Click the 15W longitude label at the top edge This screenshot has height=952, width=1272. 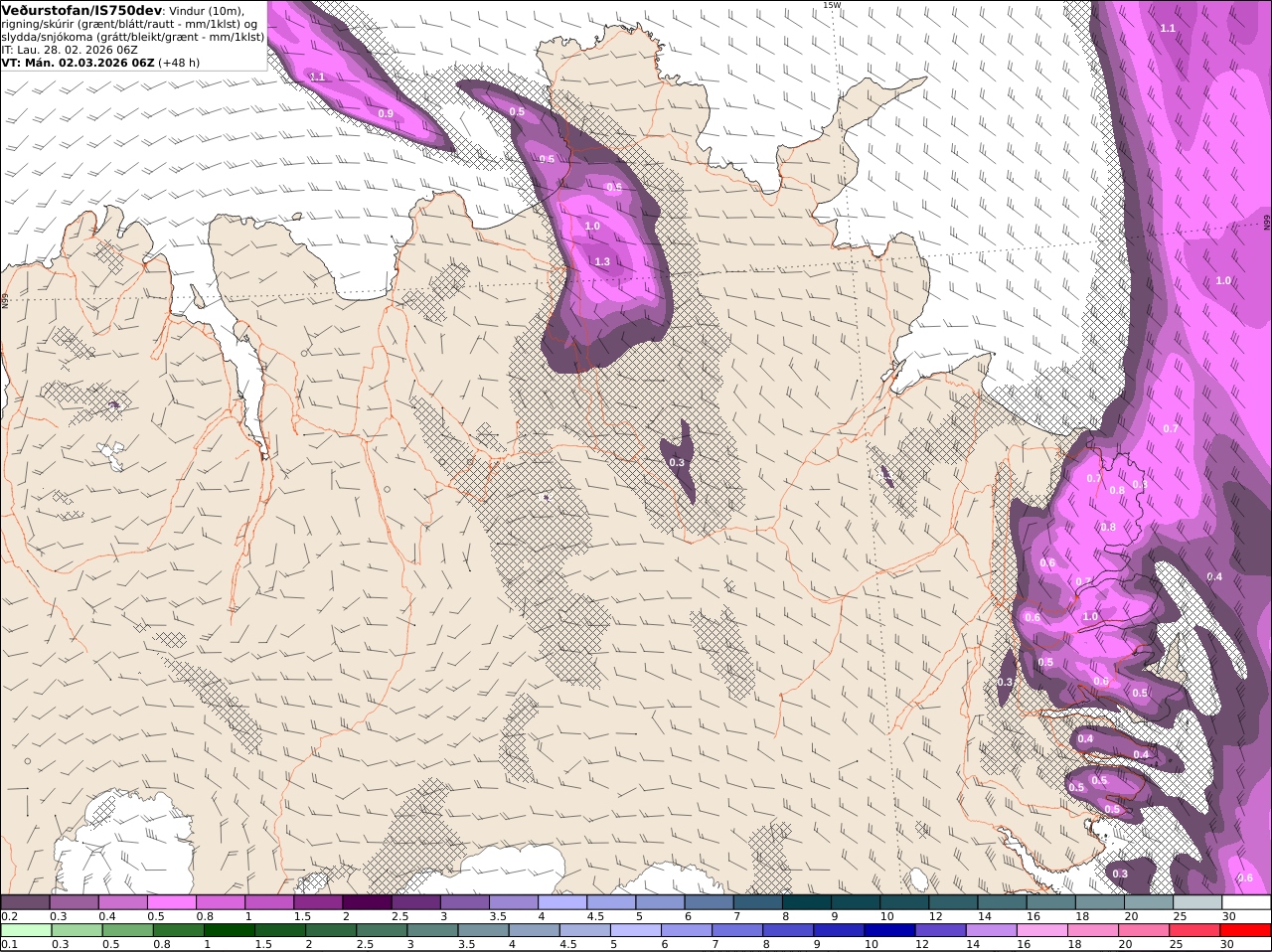click(832, 5)
